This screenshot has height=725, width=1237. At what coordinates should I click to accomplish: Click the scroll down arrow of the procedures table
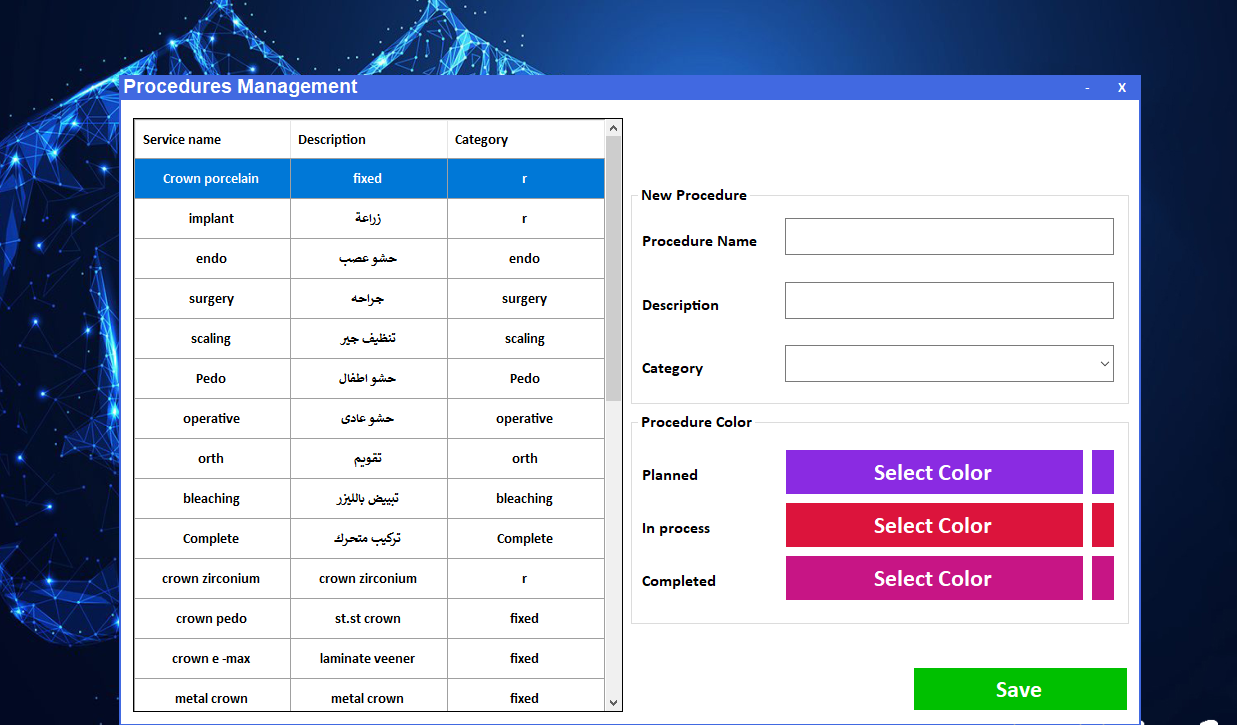(614, 703)
